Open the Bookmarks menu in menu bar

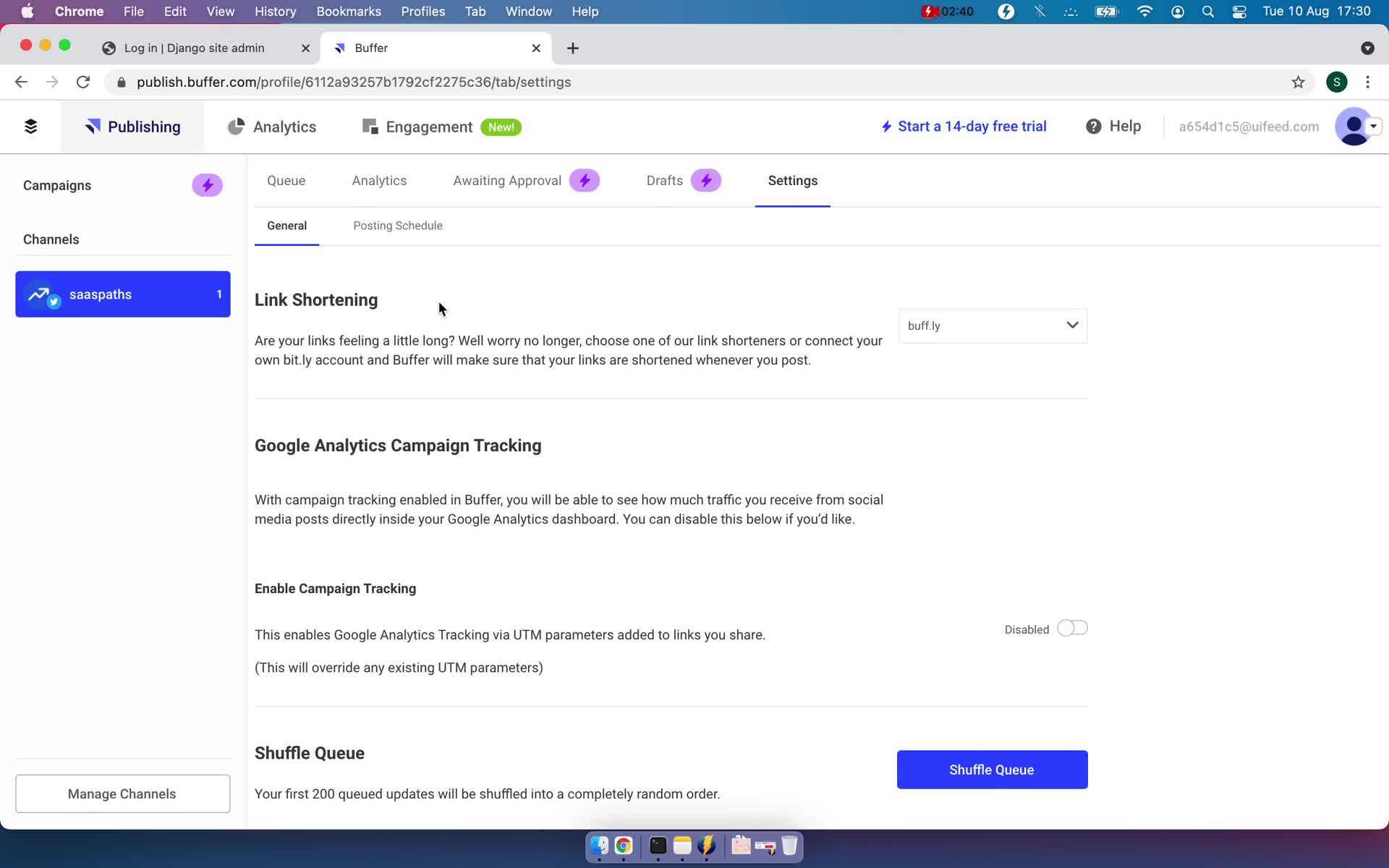coord(349,12)
